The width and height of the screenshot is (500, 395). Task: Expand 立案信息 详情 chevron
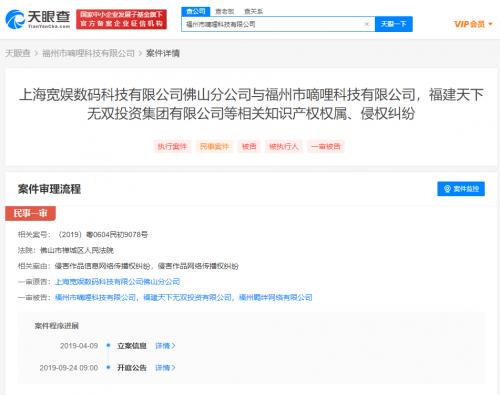tap(165, 346)
